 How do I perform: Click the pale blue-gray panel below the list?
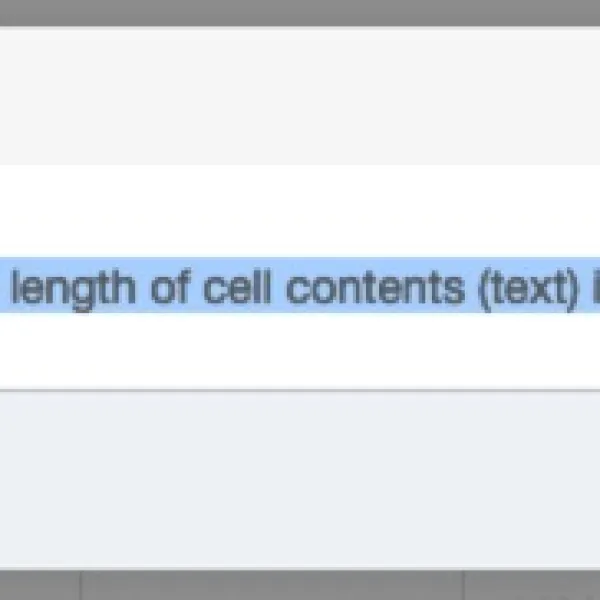pos(300,480)
